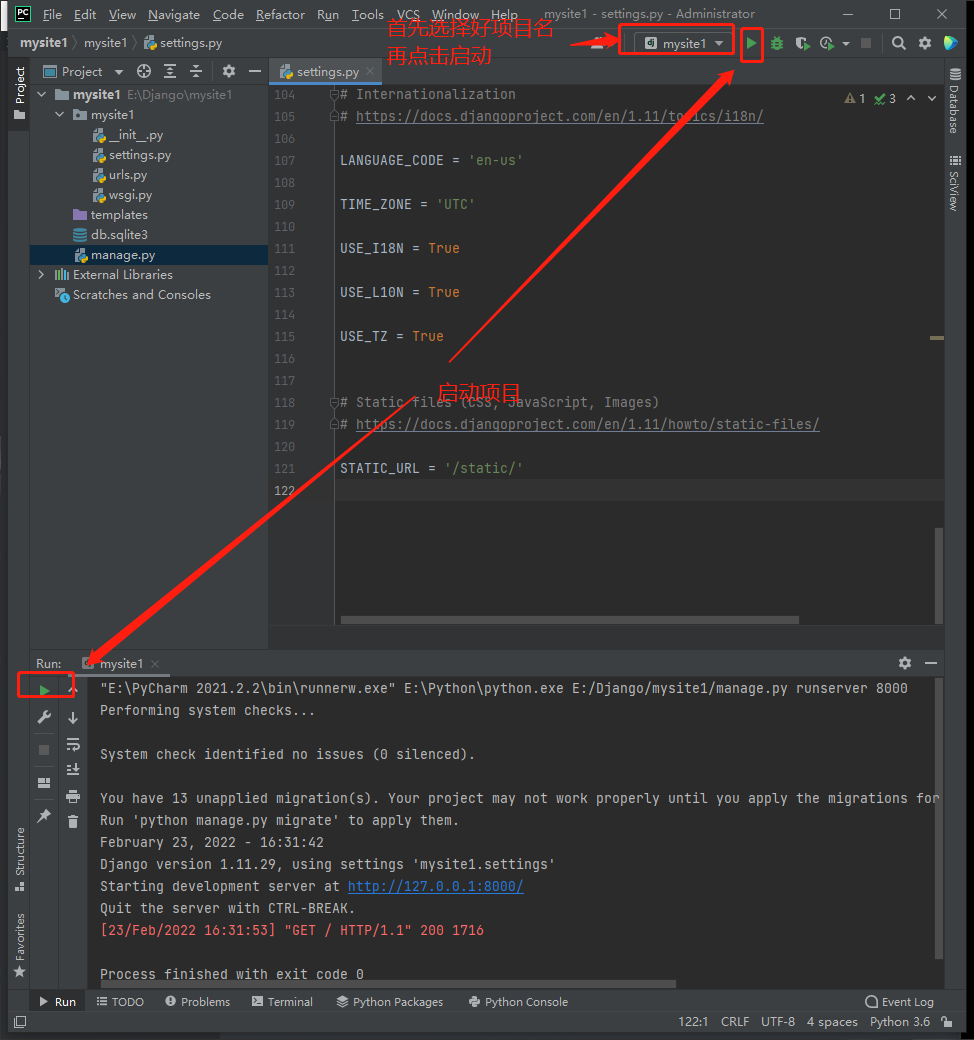The width and height of the screenshot is (974, 1040).
Task: Open the Tools menu
Action: click(x=368, y=15)
